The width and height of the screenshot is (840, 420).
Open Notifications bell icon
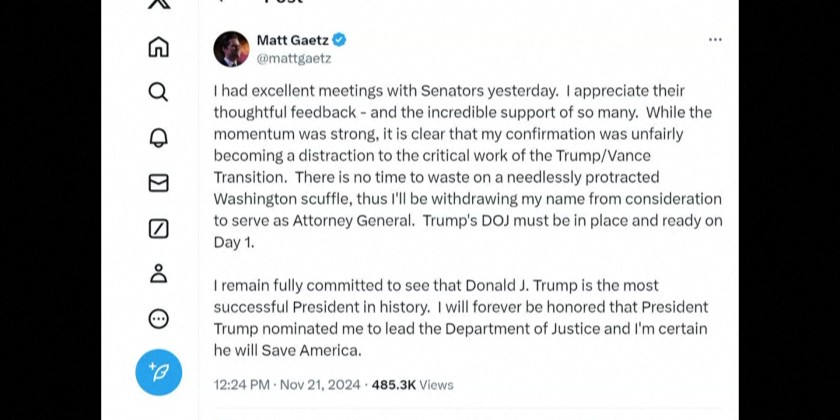tap(158, 137)
